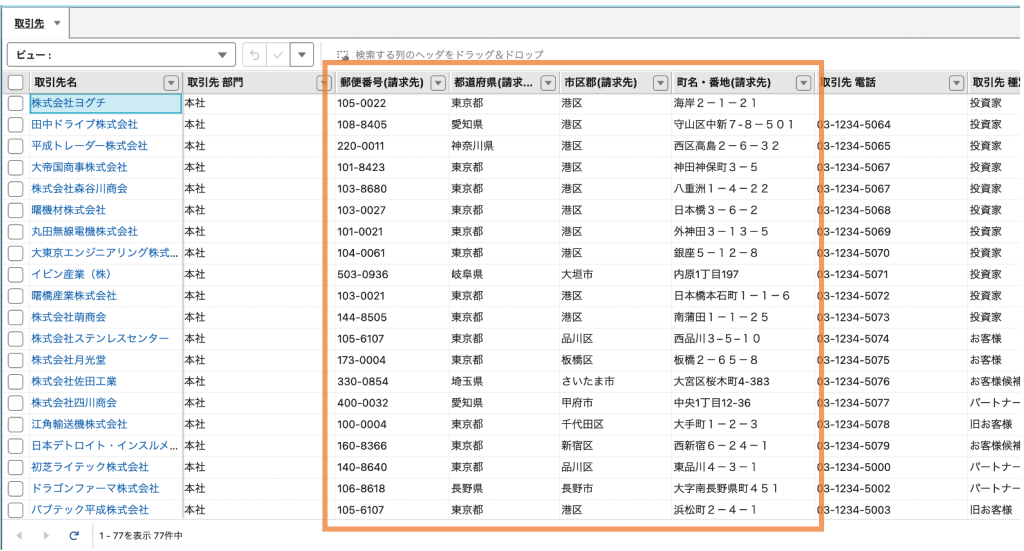Open the filter menu on 取引先名 column
The width and height of the screenshot is (1024, 551).
pos(170,83)
